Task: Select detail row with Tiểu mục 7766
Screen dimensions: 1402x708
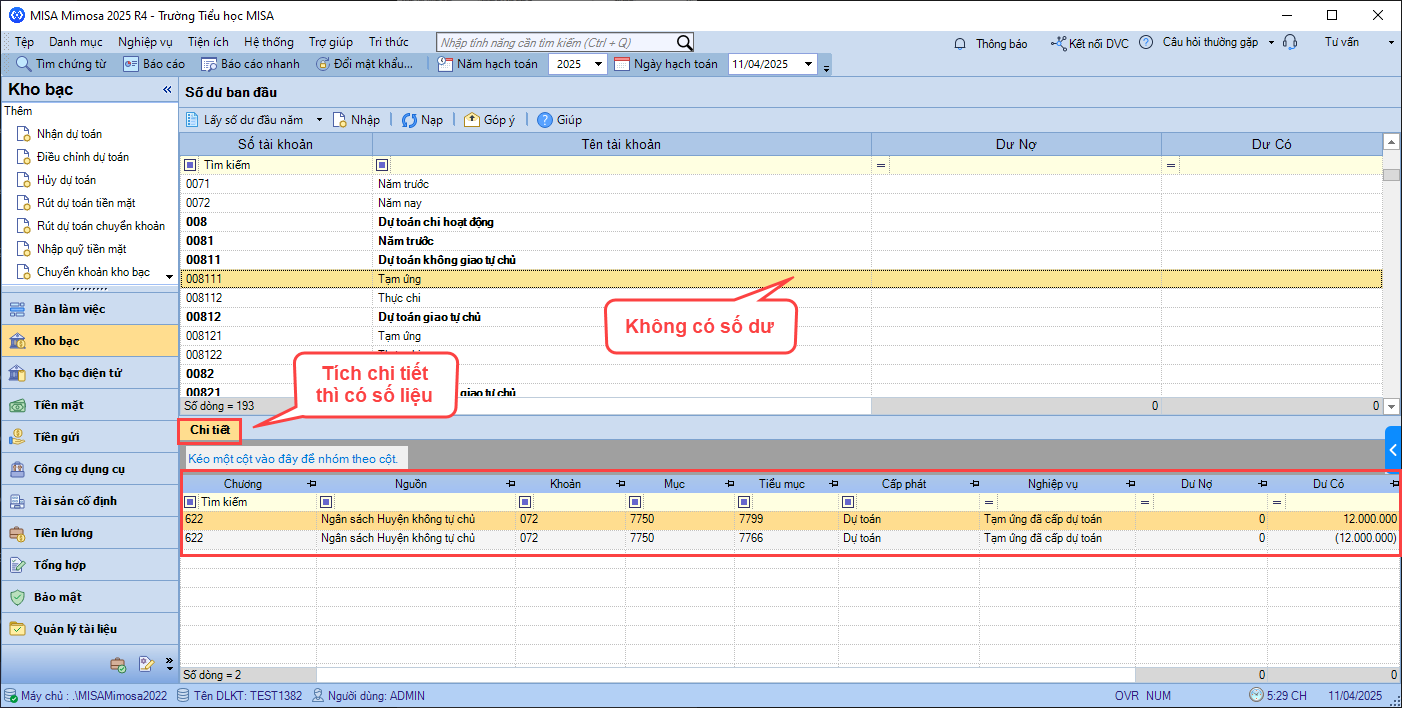Action: click(790, 538)
